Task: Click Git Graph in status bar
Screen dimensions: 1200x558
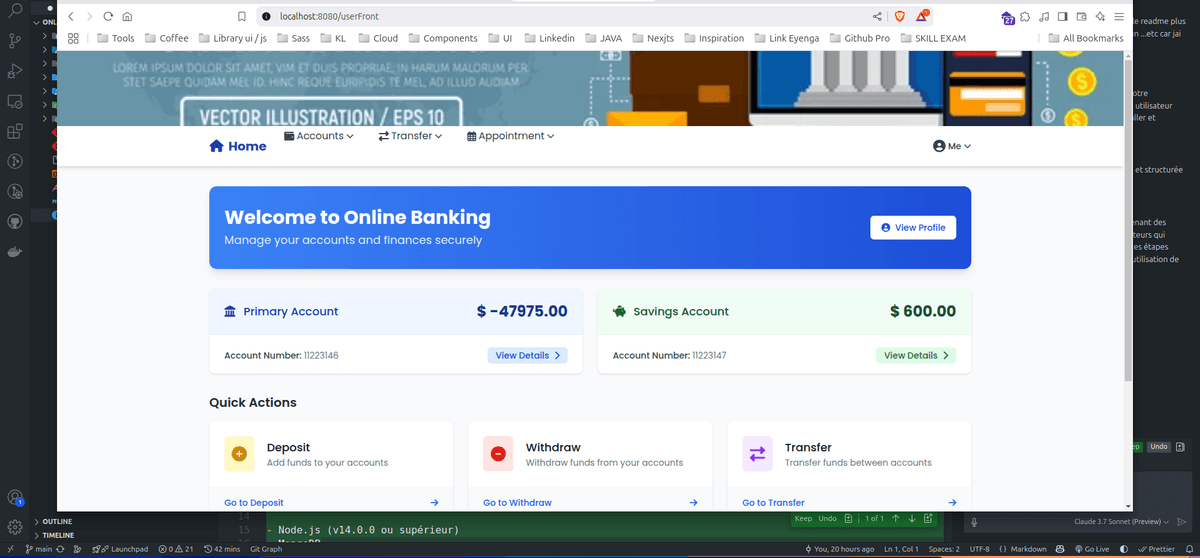Action: pyautogui.click(x=266, y=549)
